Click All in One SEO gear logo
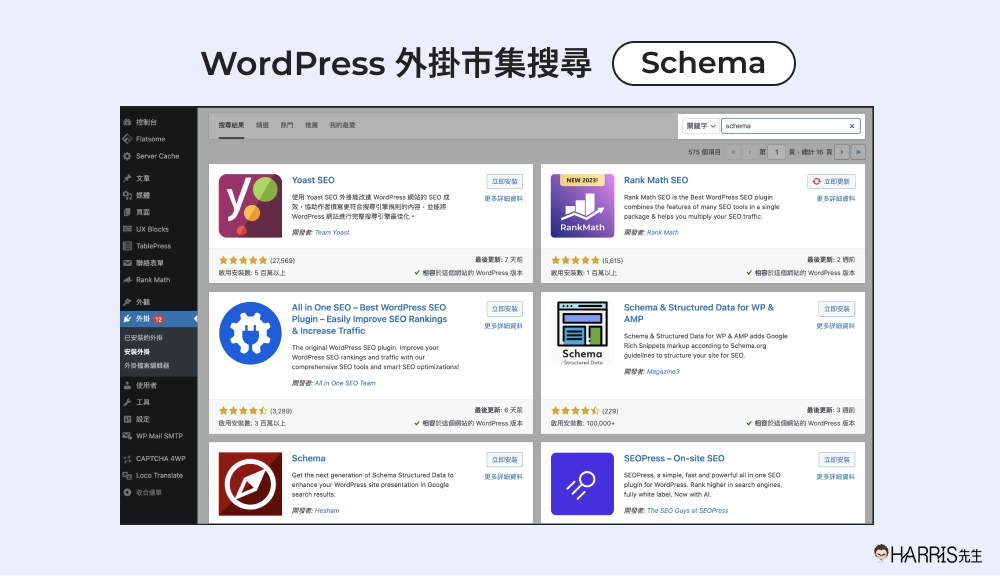This screenshot has width=1000, height=576. 250,333
